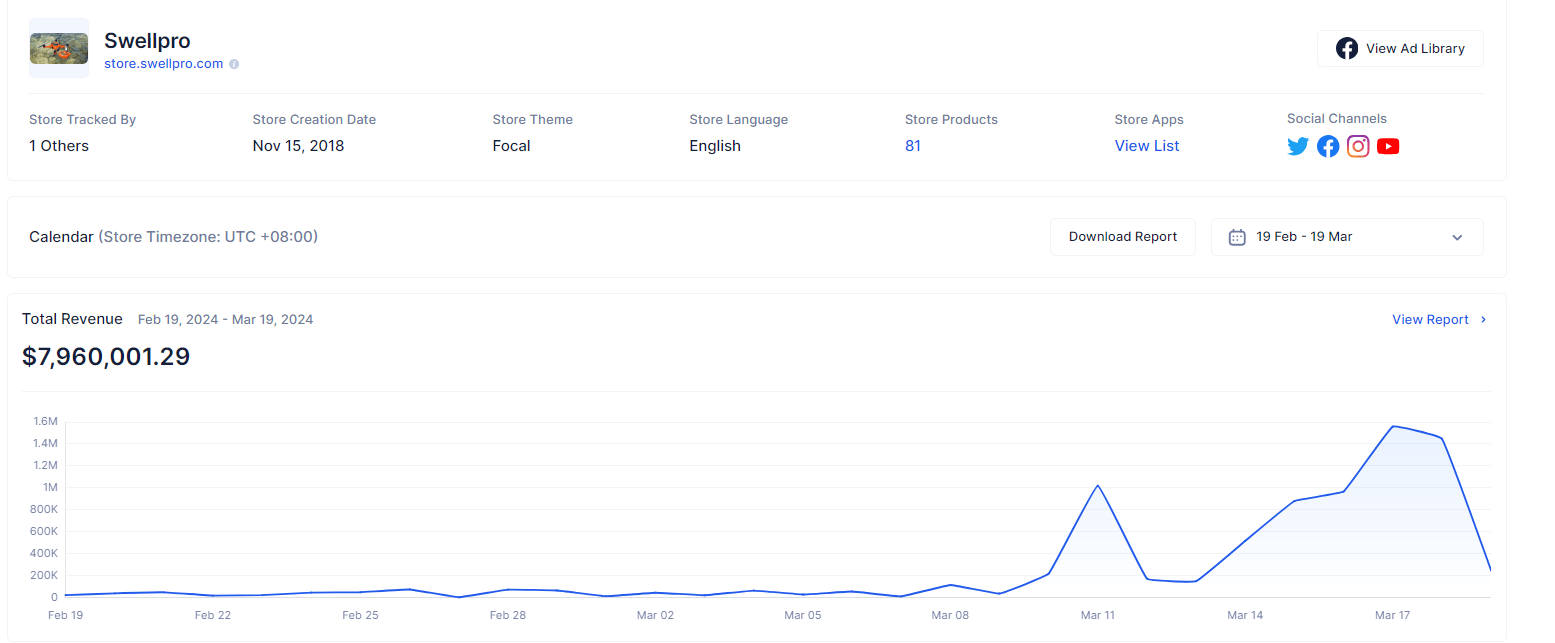Screen dimensions: 1555x643
Task: Click the 1.6M y-axis label
Action: click(46, 422)
